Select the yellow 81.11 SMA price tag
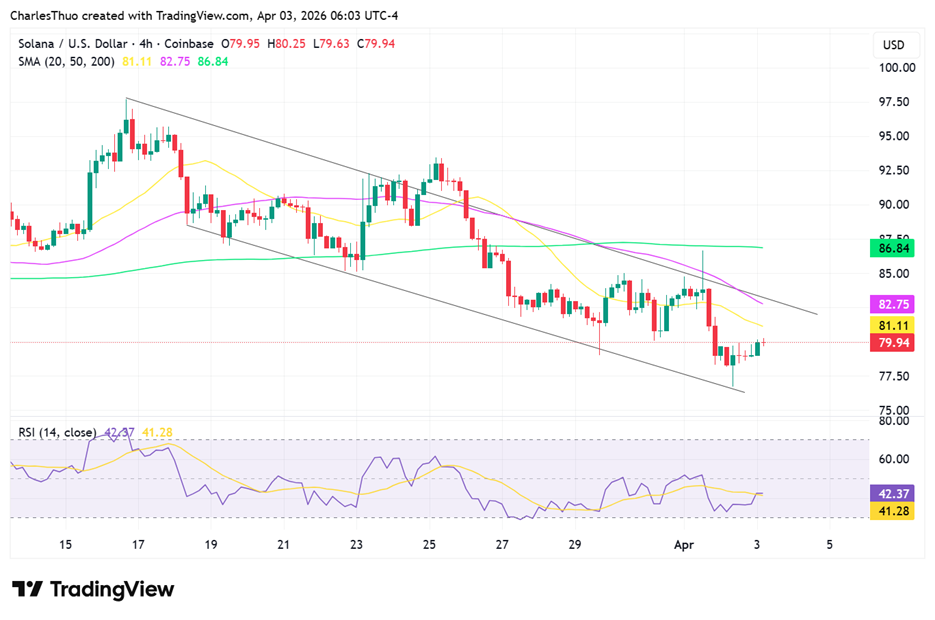Viewport: 935px width, 620px height. pyautogui.click(x=895, y=325)
